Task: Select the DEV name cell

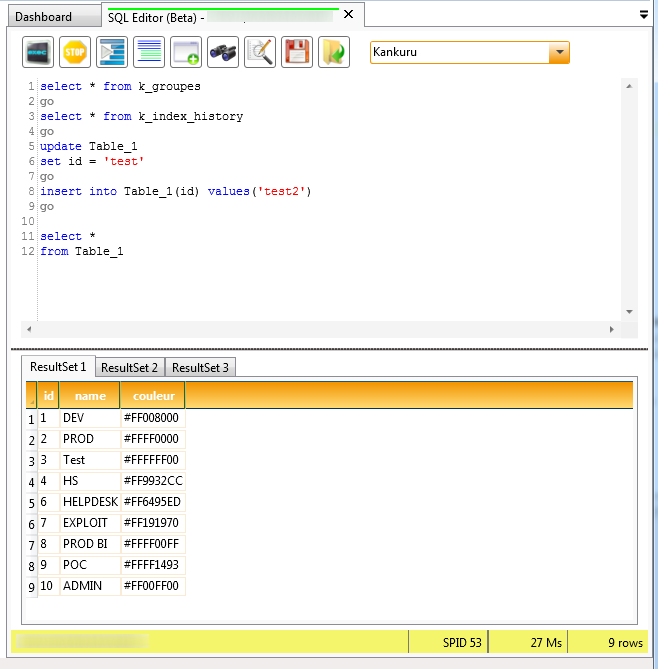Action: [x=90, y=418]
